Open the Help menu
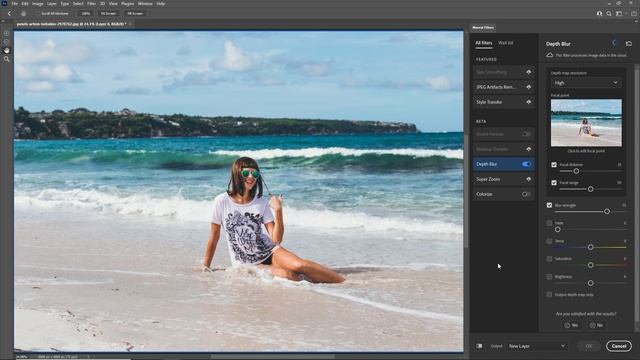This screenshot has height=360, width=640. click(161, 4)
